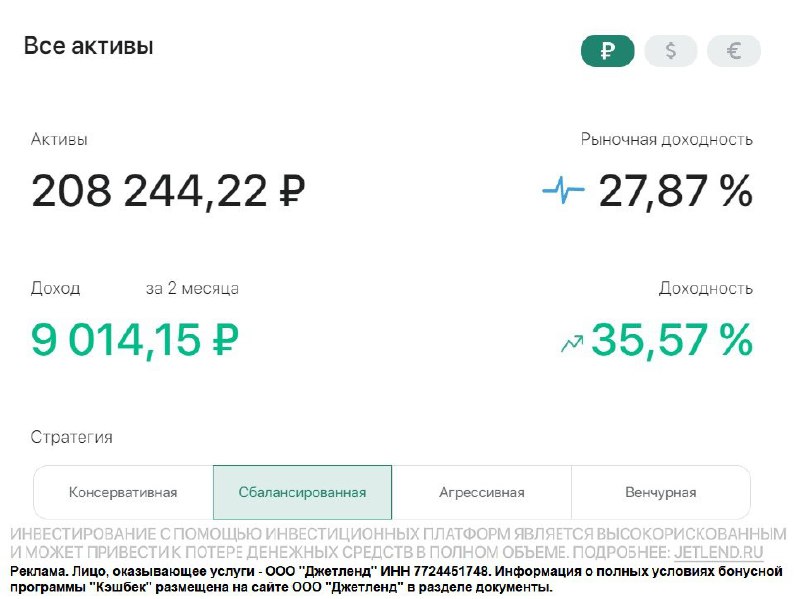Screen dimensions: 800x599
Task: Click the 208 244,22 ₽ assets value
Action: point(168,190)
